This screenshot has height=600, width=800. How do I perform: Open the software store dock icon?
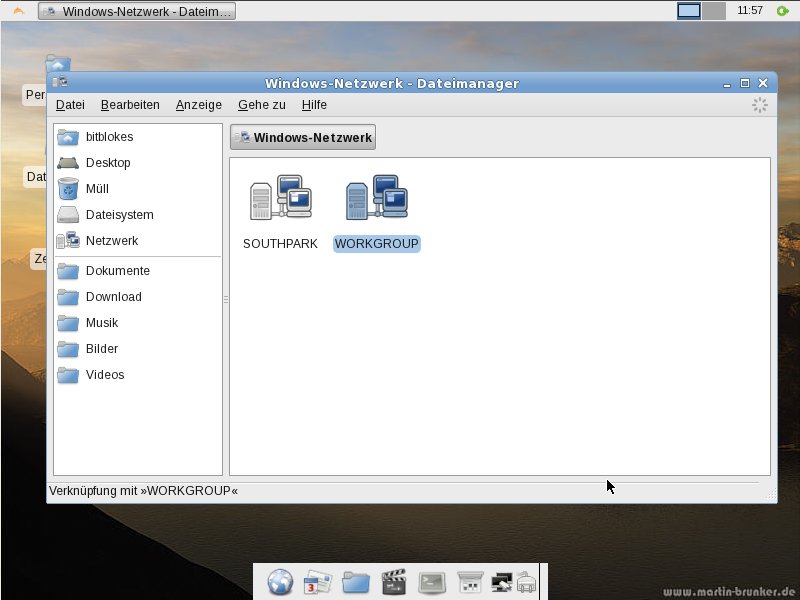(470, 582)
